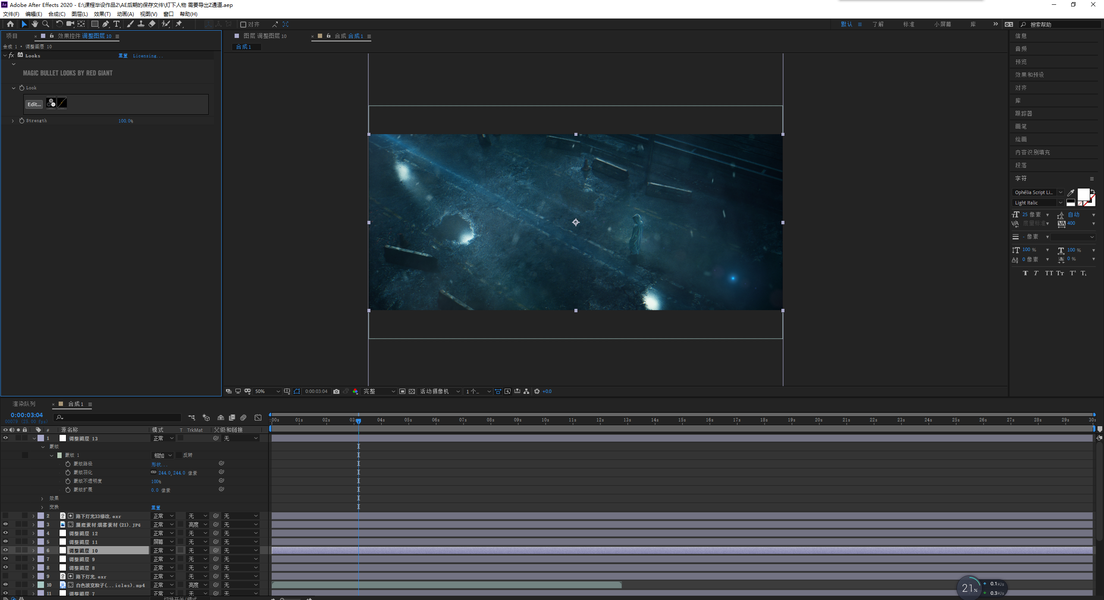
Task: Toggle stopwatch for Mask Feather property
Action: coord(68,473)
